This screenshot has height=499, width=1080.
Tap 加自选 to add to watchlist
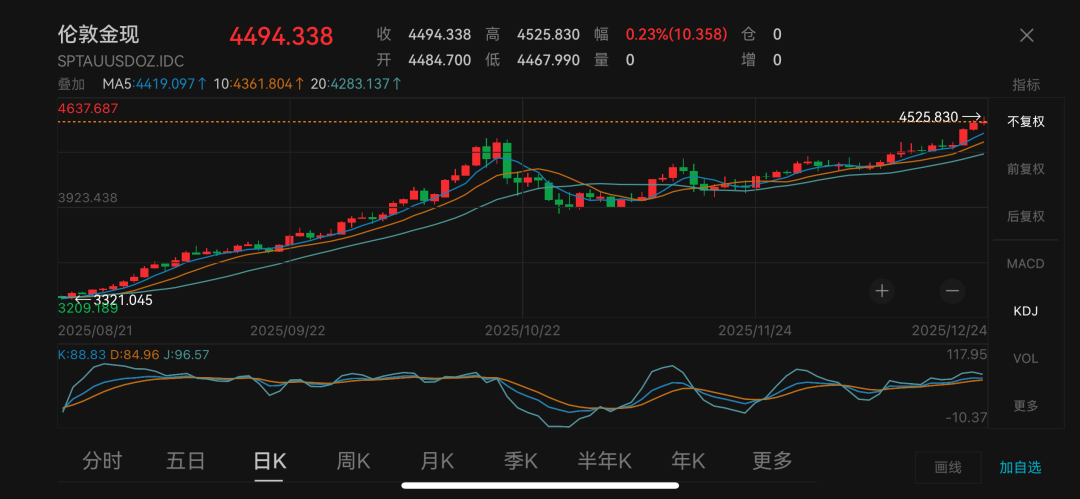[x=1020, y=467]
